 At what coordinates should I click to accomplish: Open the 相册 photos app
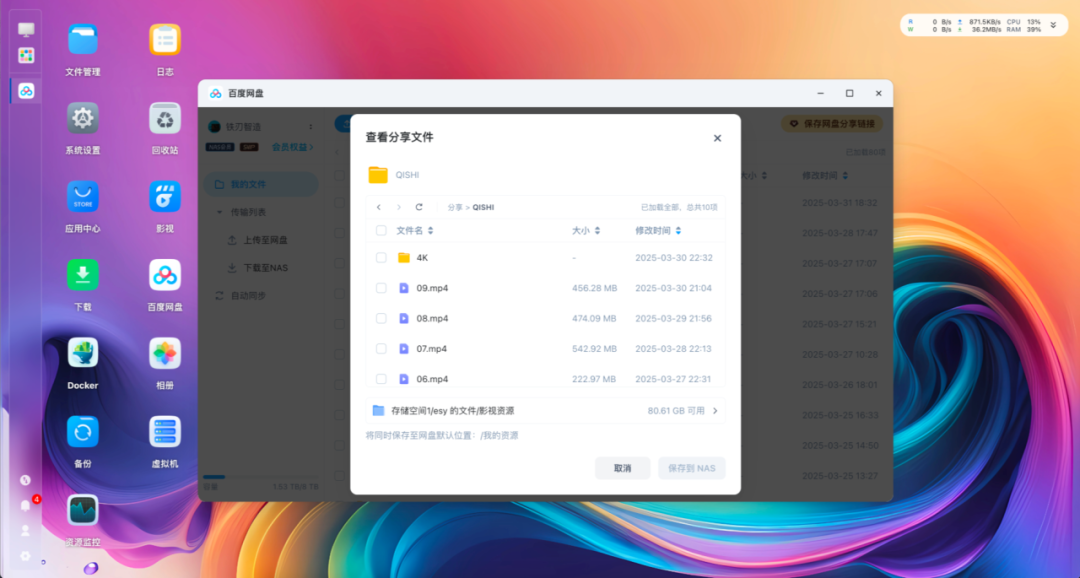[x=165, y=353]
